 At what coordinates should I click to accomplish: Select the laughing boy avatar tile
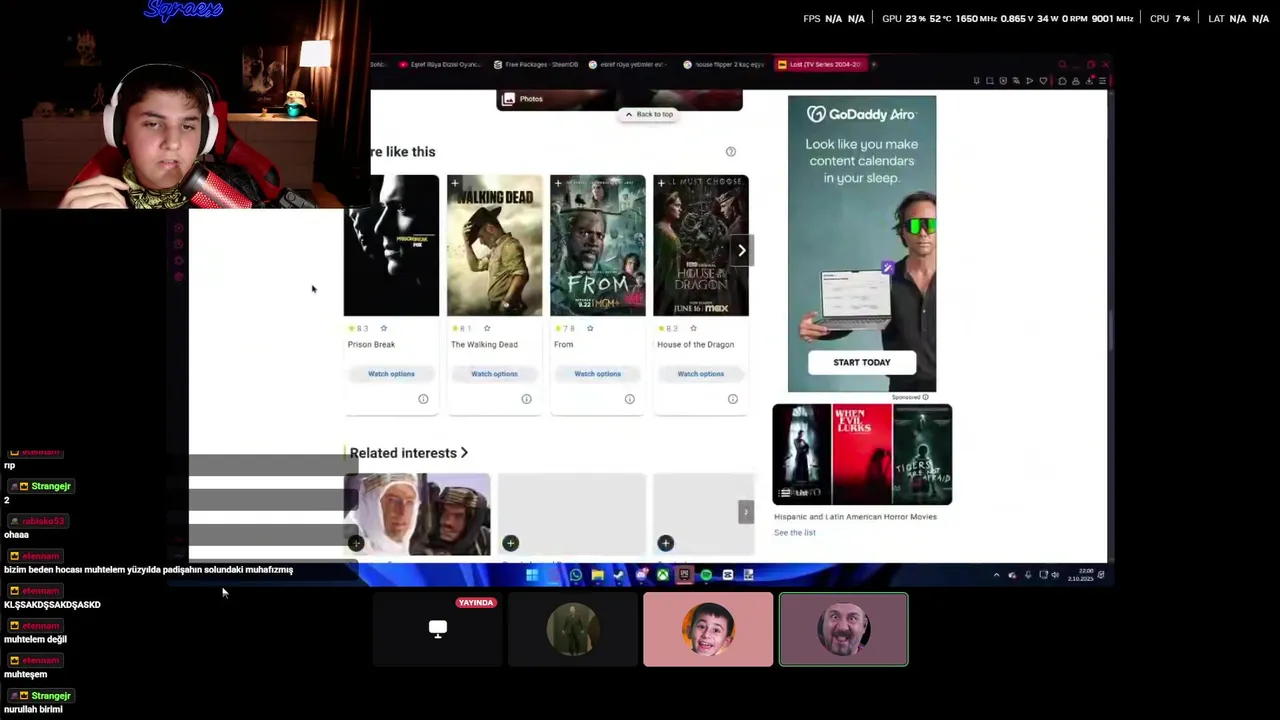coord(708,629)
